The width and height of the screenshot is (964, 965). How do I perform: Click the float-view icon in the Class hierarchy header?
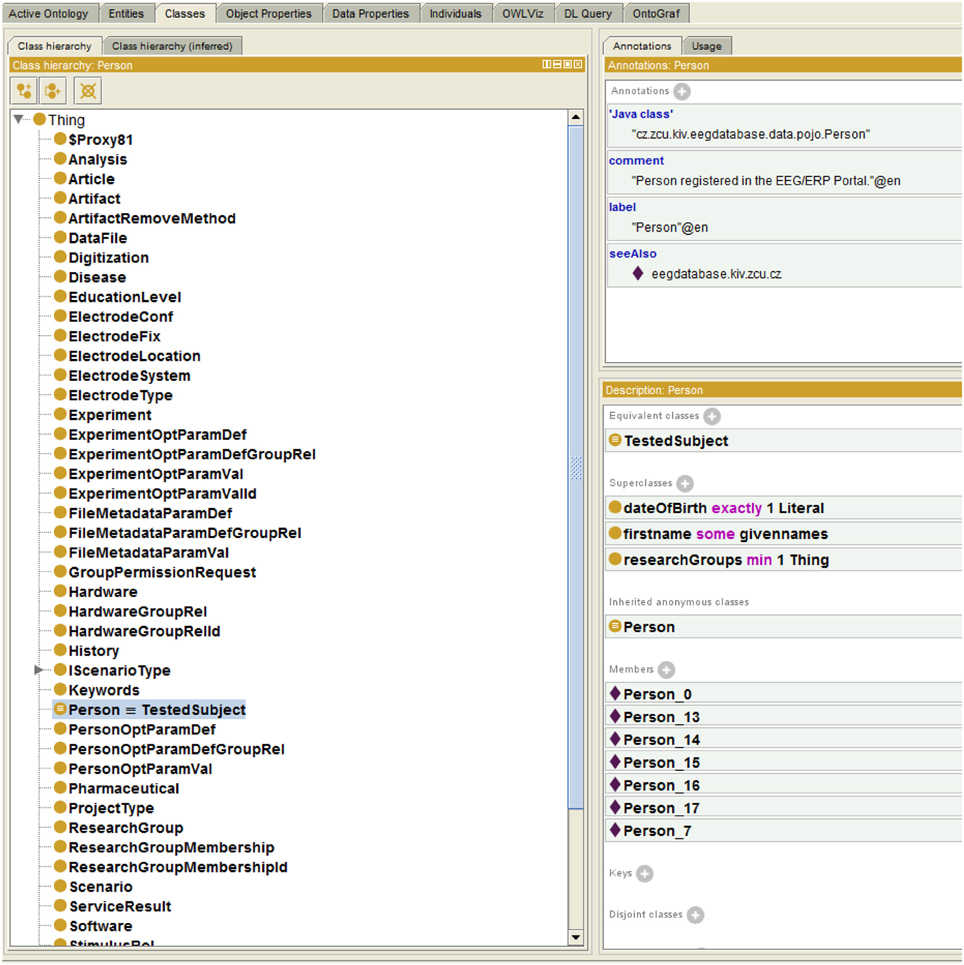tap(568, 64)
